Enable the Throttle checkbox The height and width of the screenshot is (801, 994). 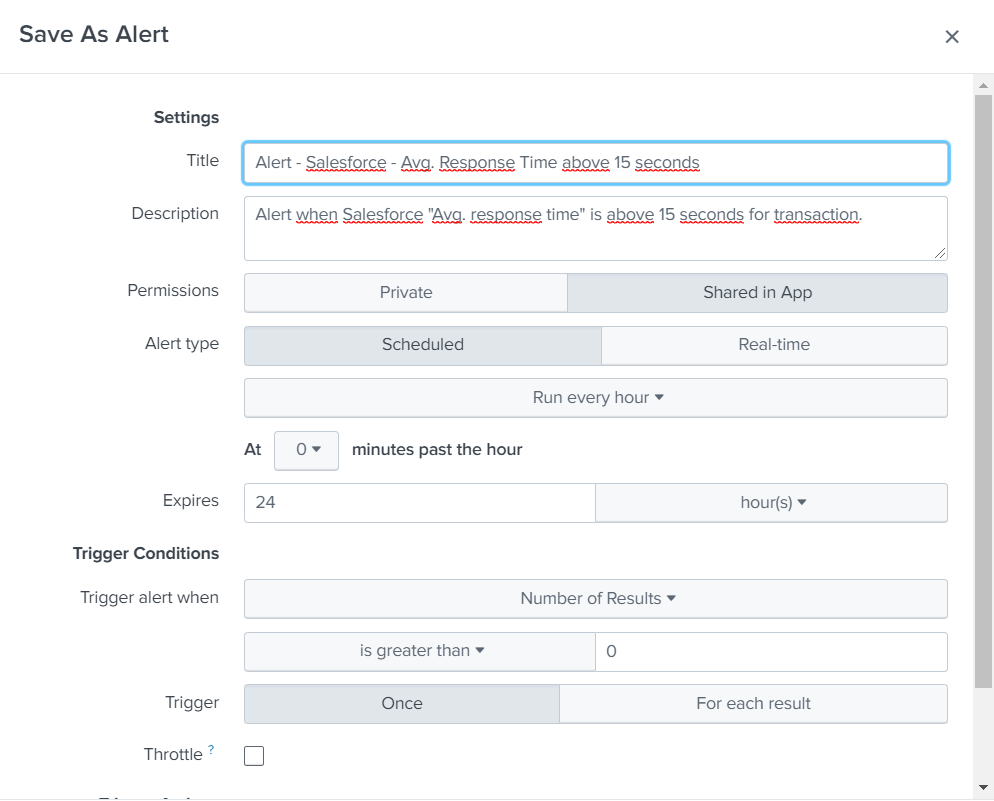point(254,756)
